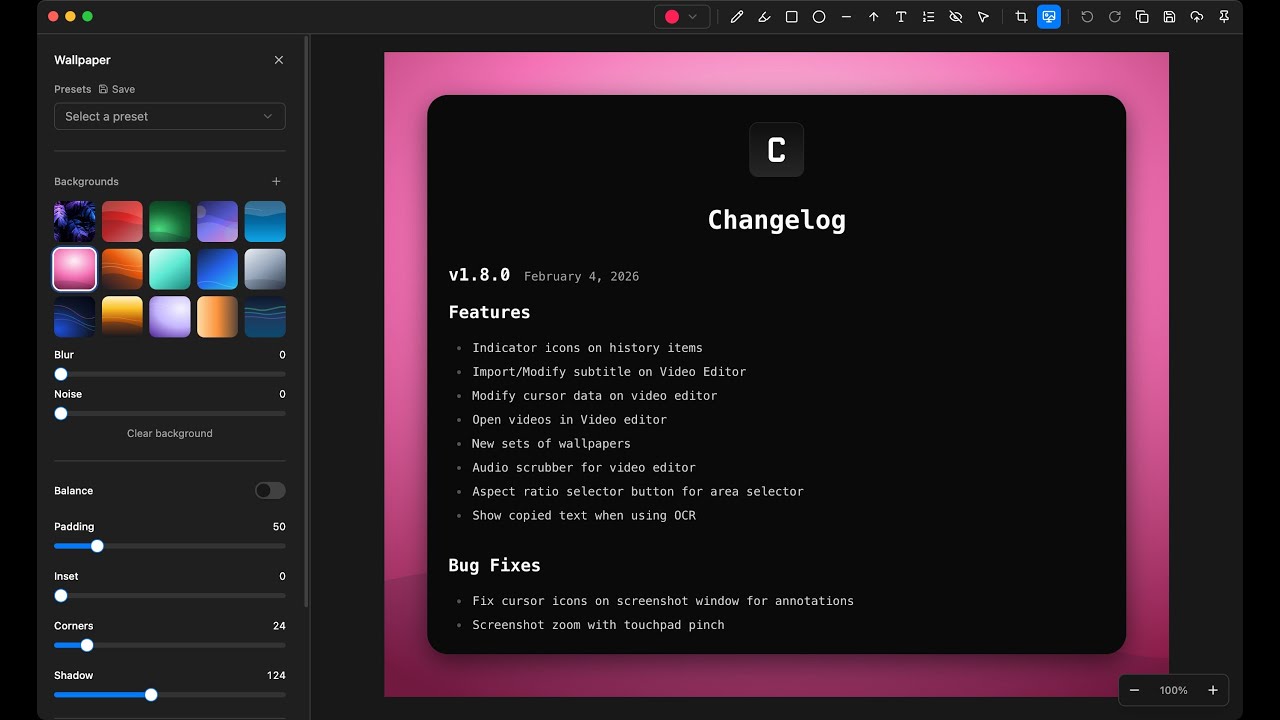The width and height of the screenshot is (1280, 720).
Task: Zoom out with the minus button
Action: pyautogui.click(x=1134, y=690)
